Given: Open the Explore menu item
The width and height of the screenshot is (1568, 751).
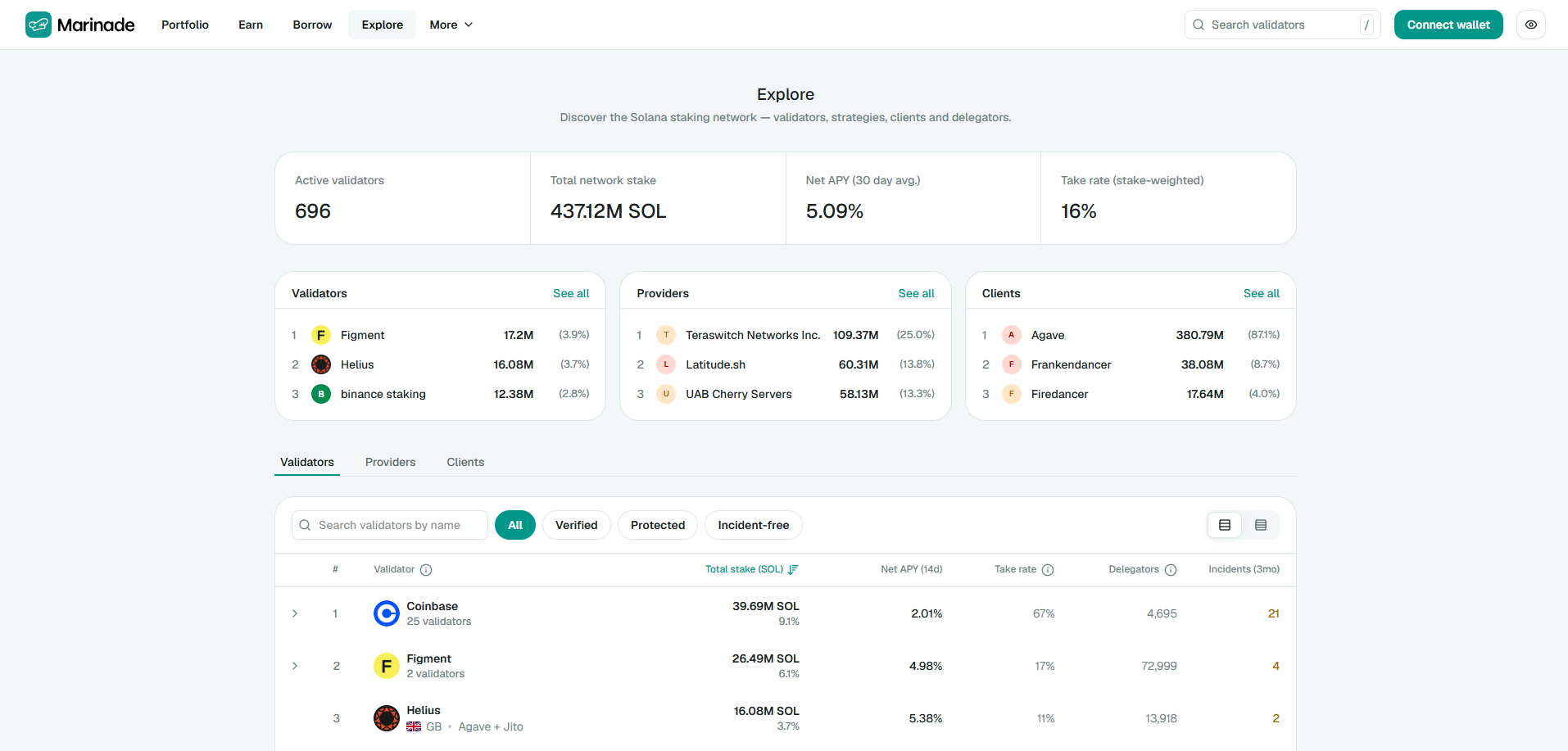Looking at the screenshot, I should pyautogui.click(x=383, y=25).
